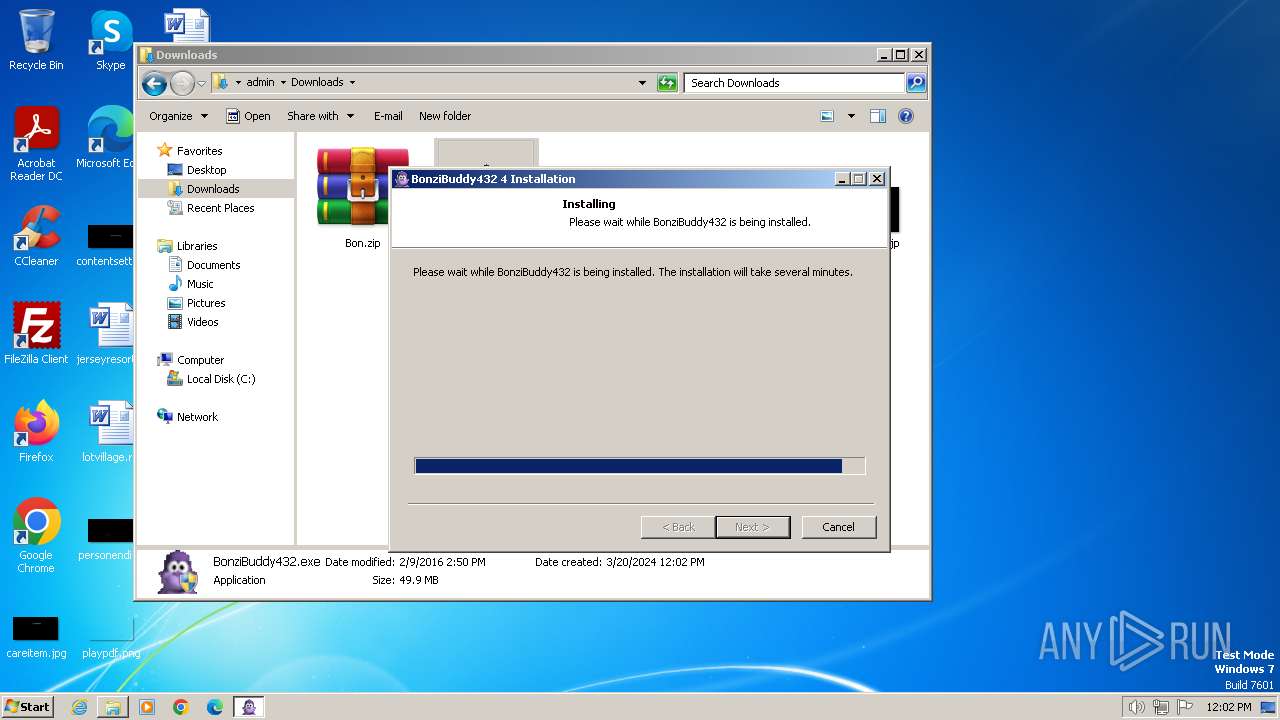Expand the Downloads breadcrumb arrow
Viewport: 1280px width, 720px height.
click(x=352, y=83)
